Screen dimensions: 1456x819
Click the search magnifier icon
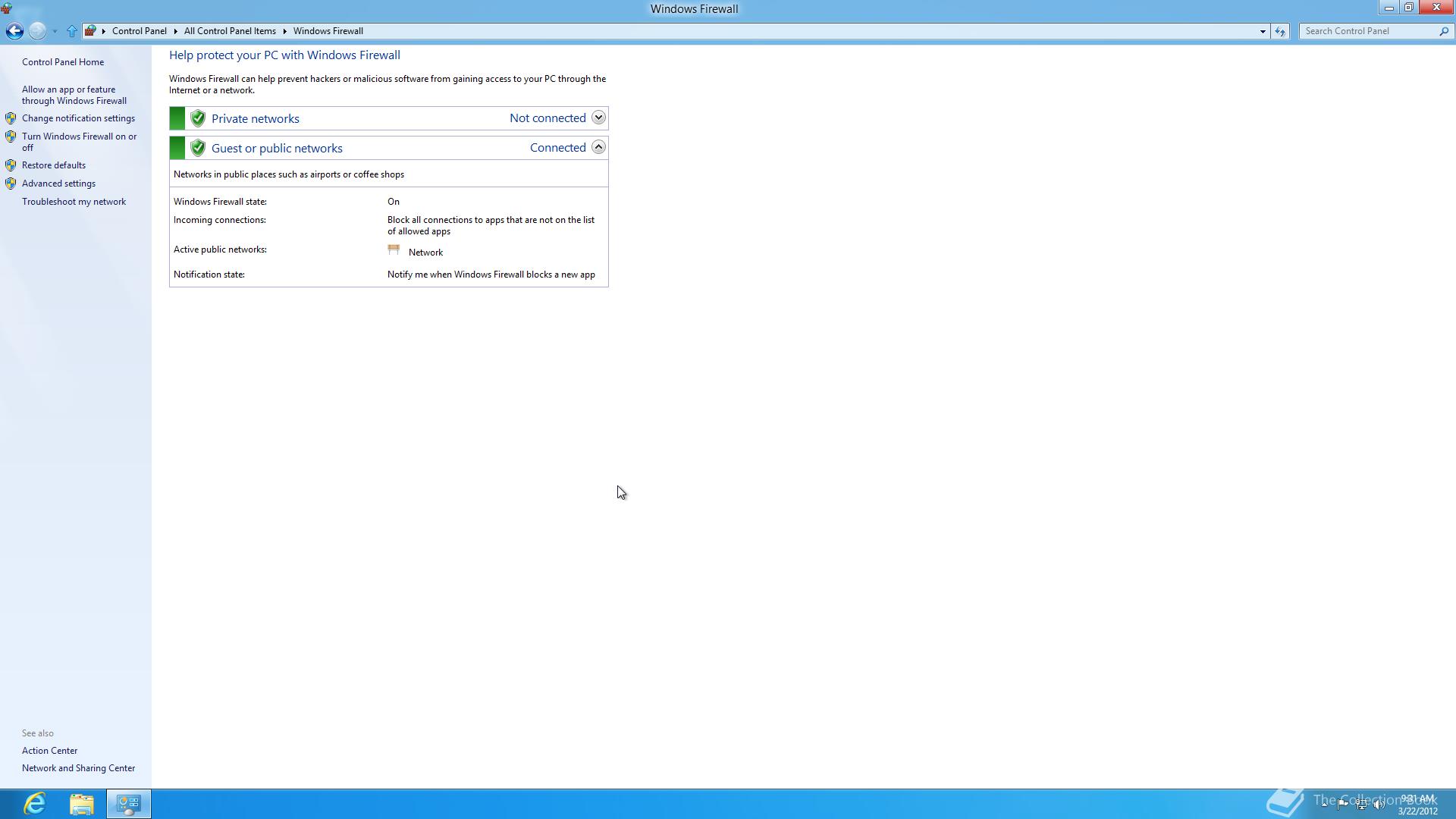pyautogui.click(x=1443, y=31)
